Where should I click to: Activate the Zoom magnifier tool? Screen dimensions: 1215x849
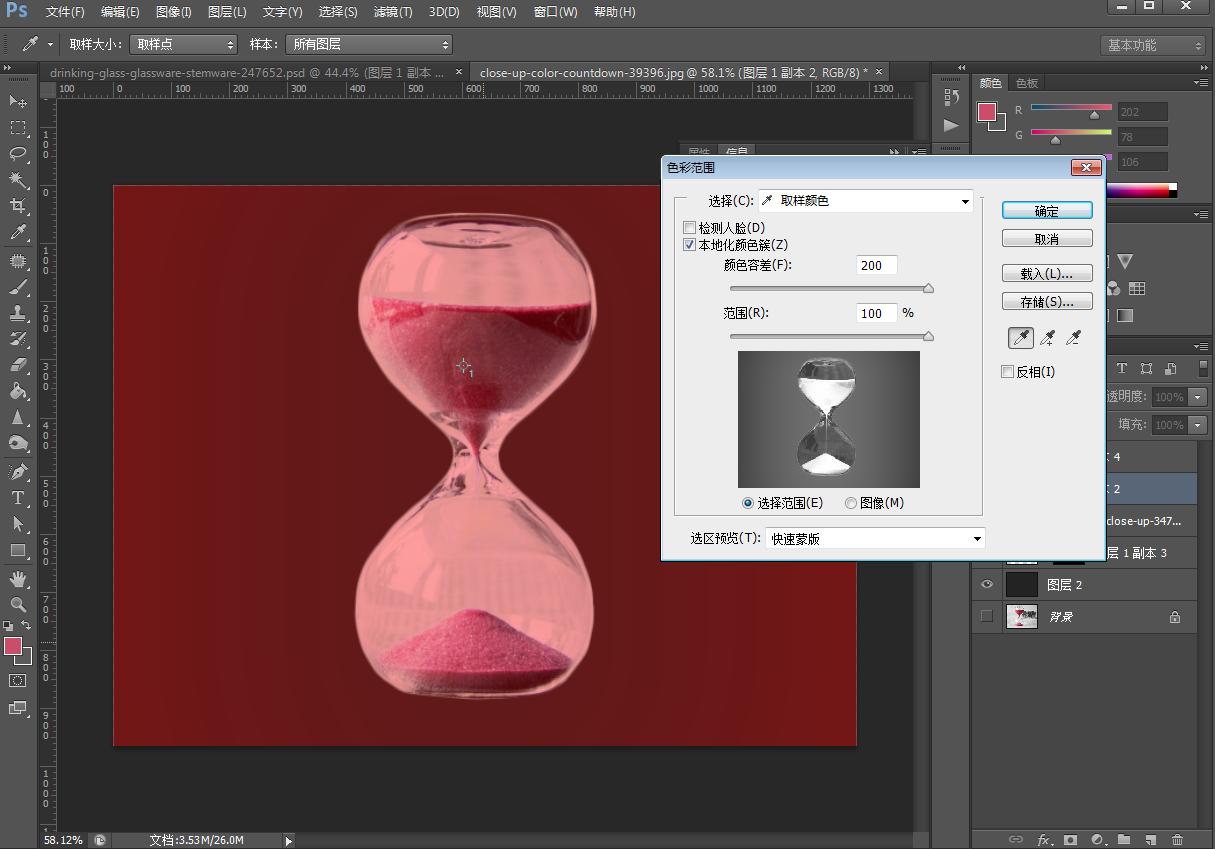point(18,604)
